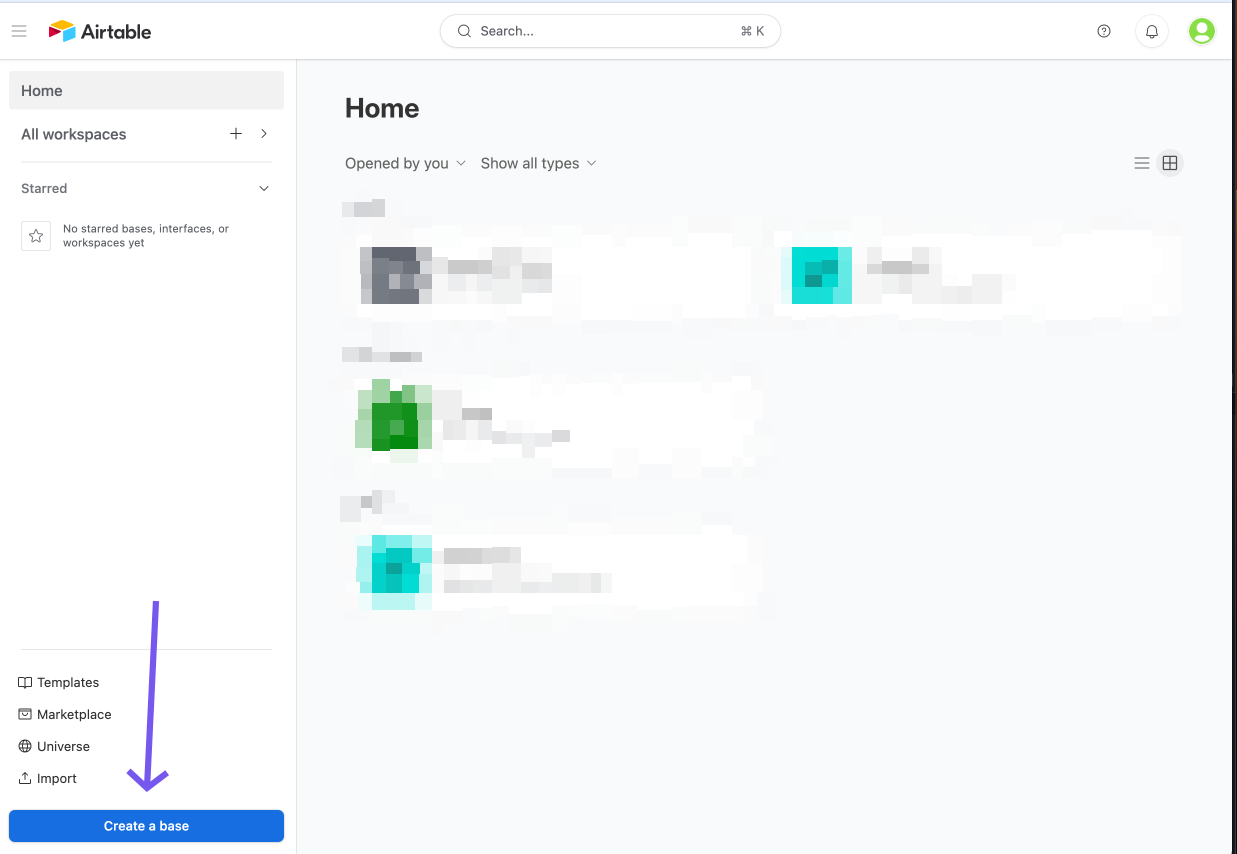The width and height of the screenshot is (1237, 854).
Task: Click the Create a base button
Action: (x=146, y=826)
